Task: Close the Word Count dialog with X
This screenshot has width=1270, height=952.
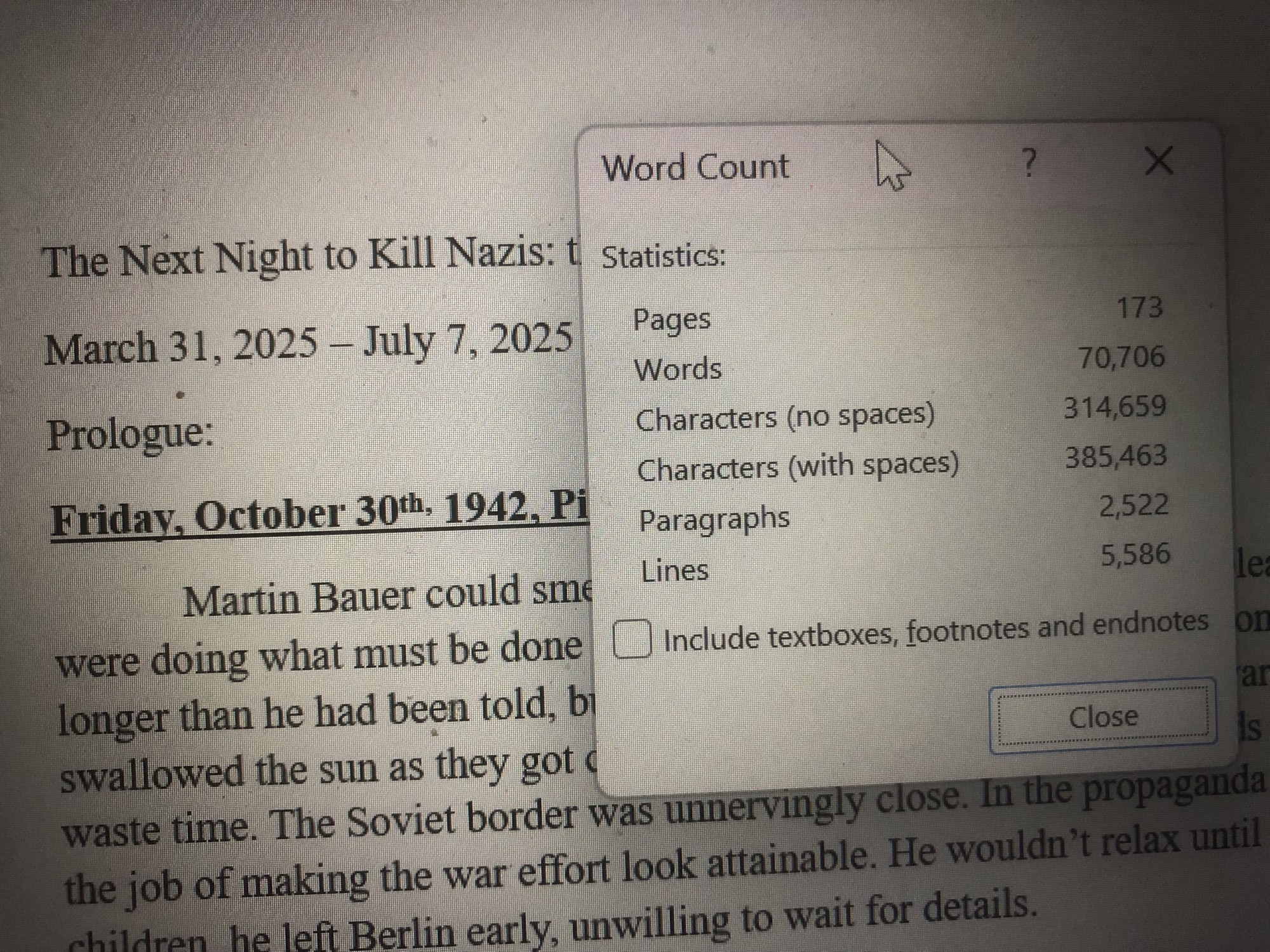Action: 1159,160
